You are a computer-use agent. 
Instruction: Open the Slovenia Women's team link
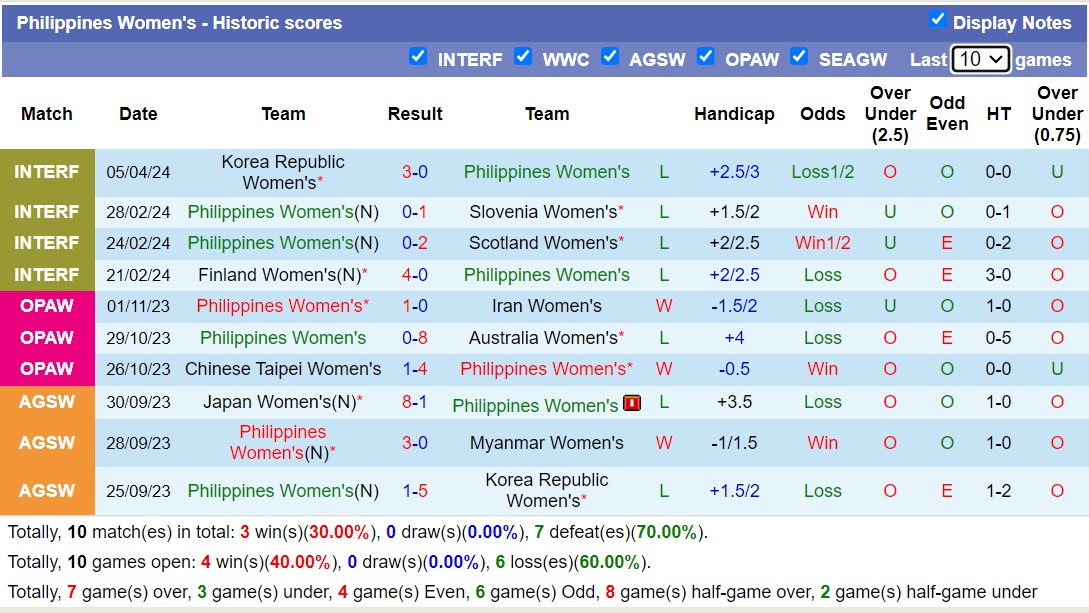tap(543, 212)
